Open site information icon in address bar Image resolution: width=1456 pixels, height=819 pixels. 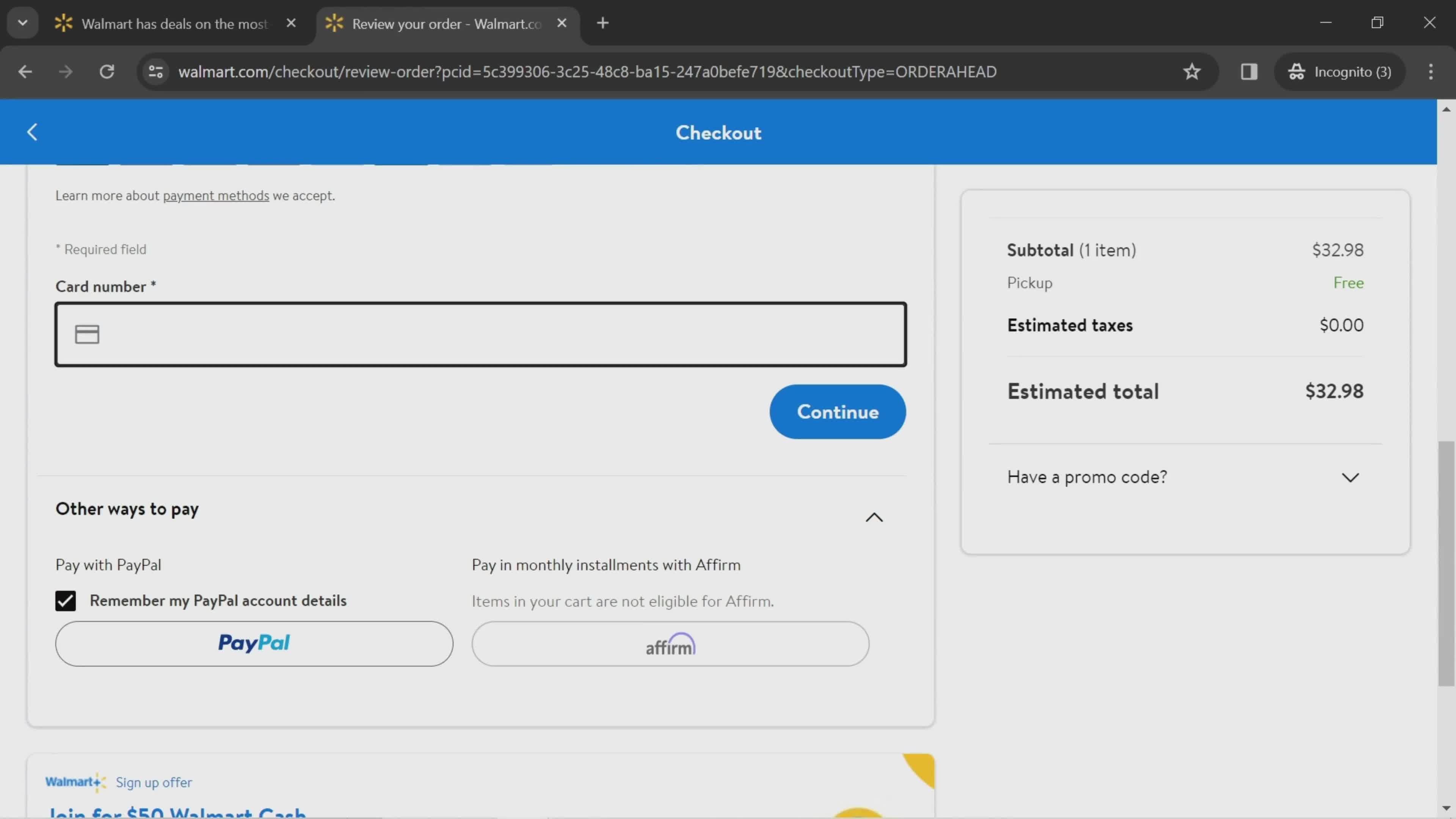point(155,72)
